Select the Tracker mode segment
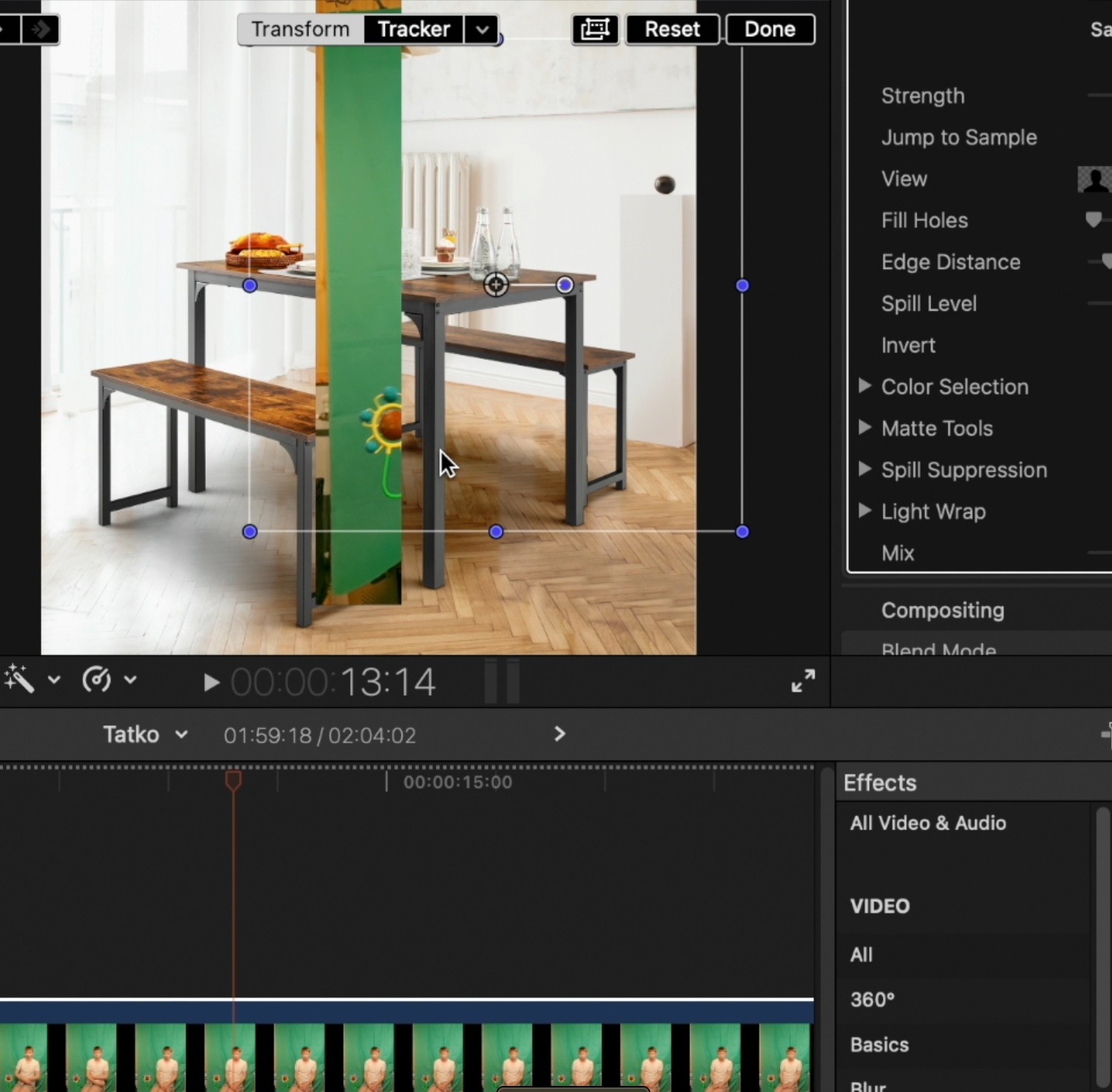 413,29
